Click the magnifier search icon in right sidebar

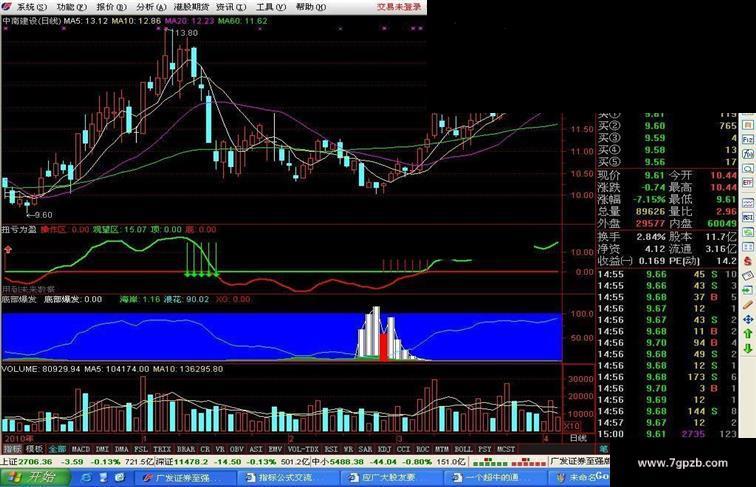747,168
